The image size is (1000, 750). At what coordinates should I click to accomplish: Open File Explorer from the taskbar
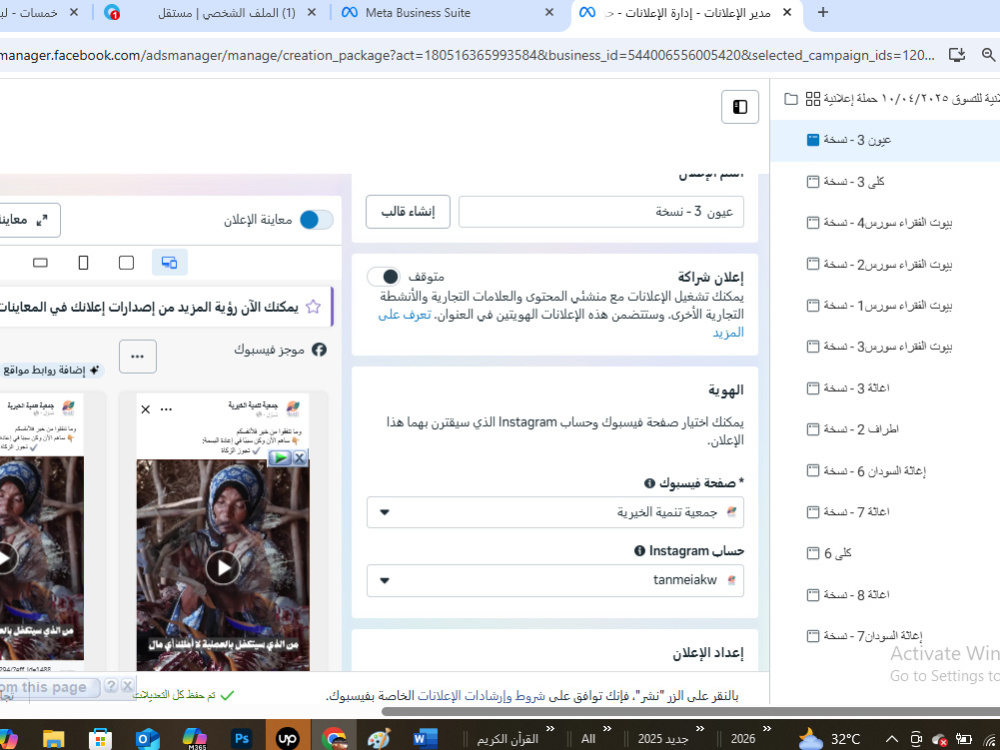point(54,739)
